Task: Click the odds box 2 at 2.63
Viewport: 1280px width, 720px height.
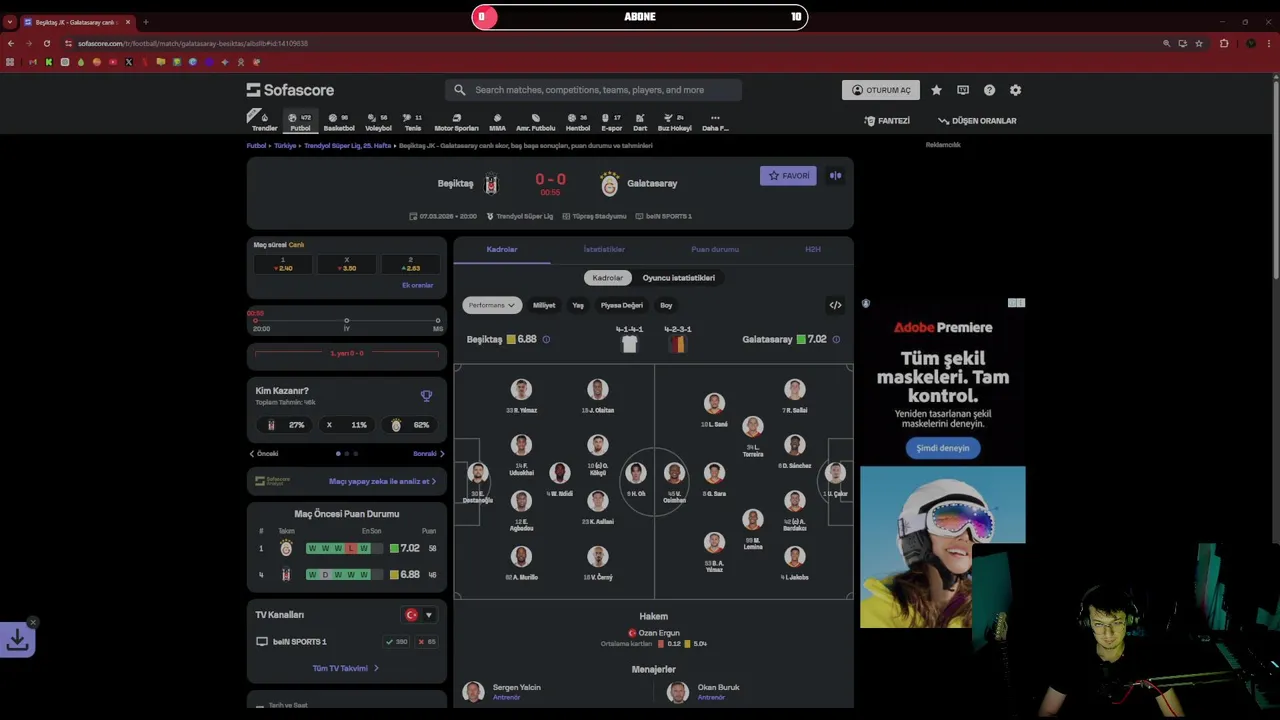Action: point(411,264)
